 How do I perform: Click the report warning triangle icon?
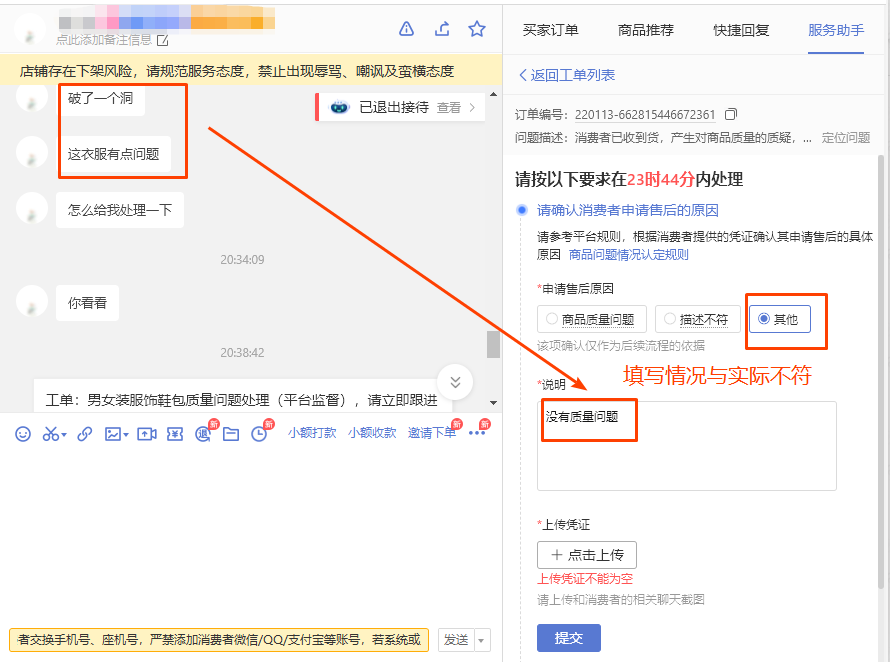pyautogui.click(x=406, y=29)
